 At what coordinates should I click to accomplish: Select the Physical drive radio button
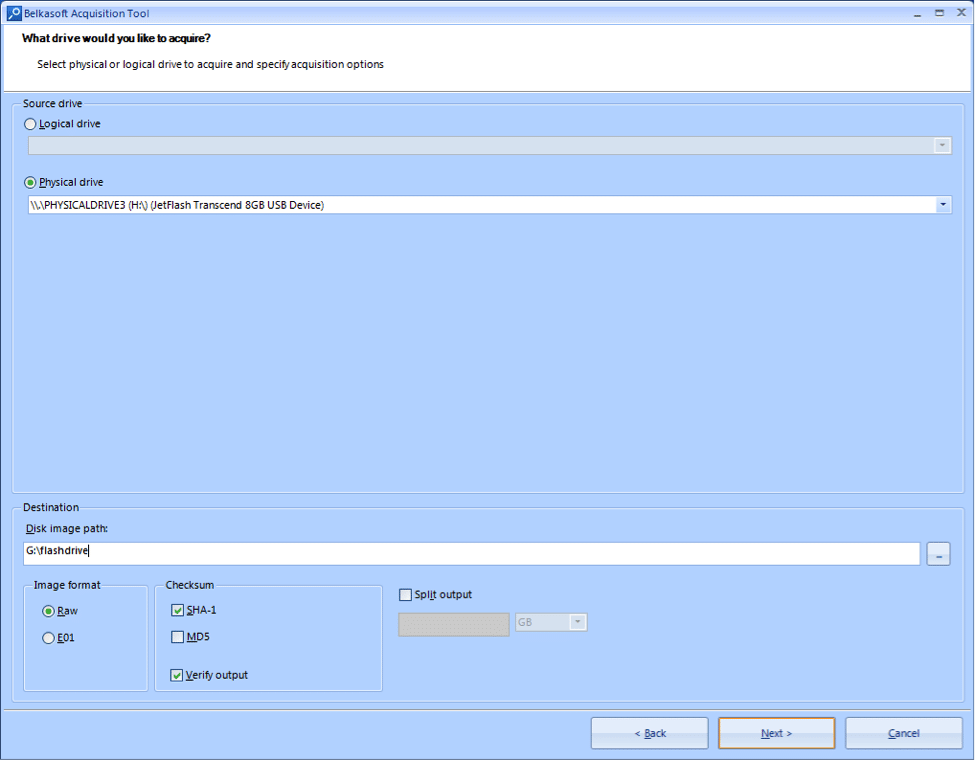pos(30,183)
